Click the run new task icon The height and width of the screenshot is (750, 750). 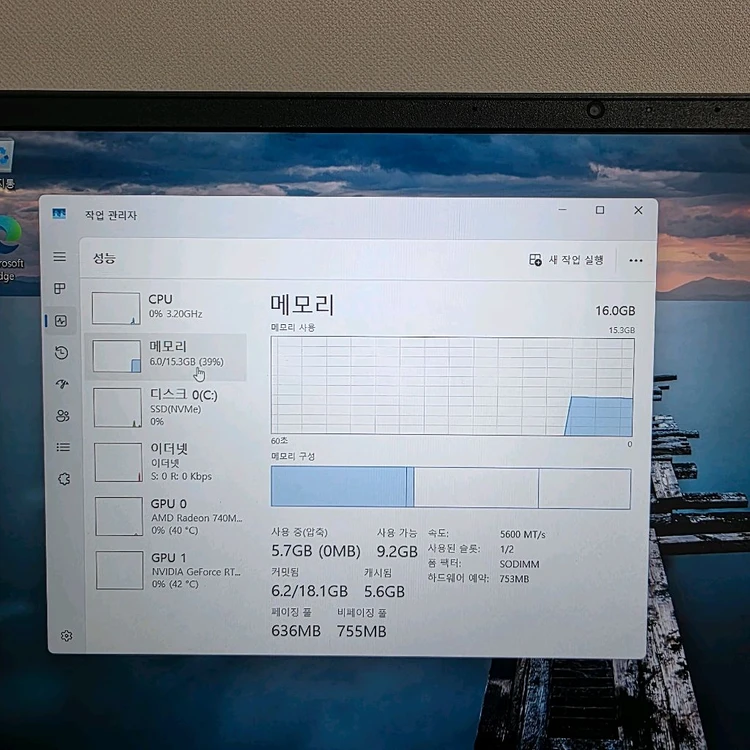535,260
